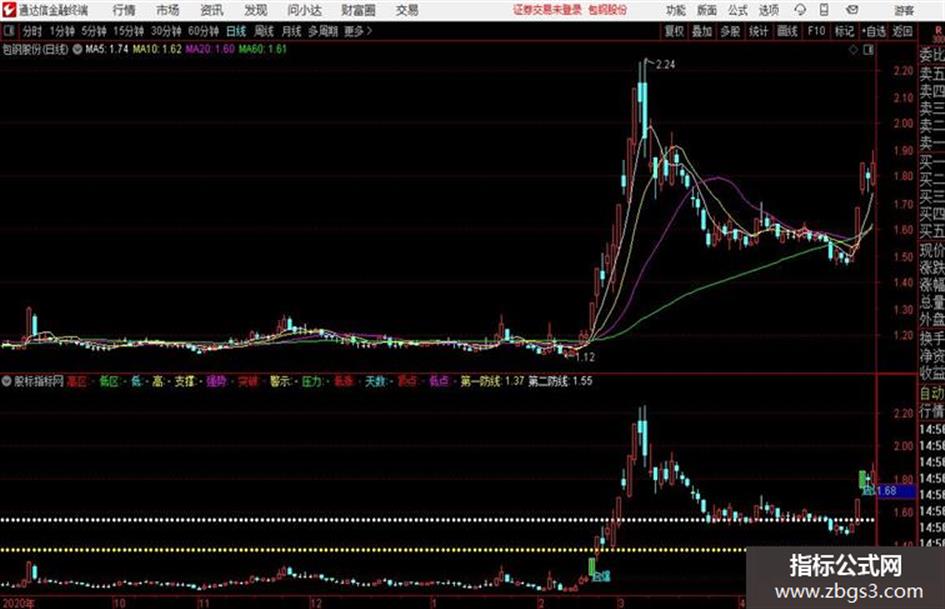Screen dimensions: 945x609
Task: Switch to 5分钟 chart period
Action: [93, 31]
